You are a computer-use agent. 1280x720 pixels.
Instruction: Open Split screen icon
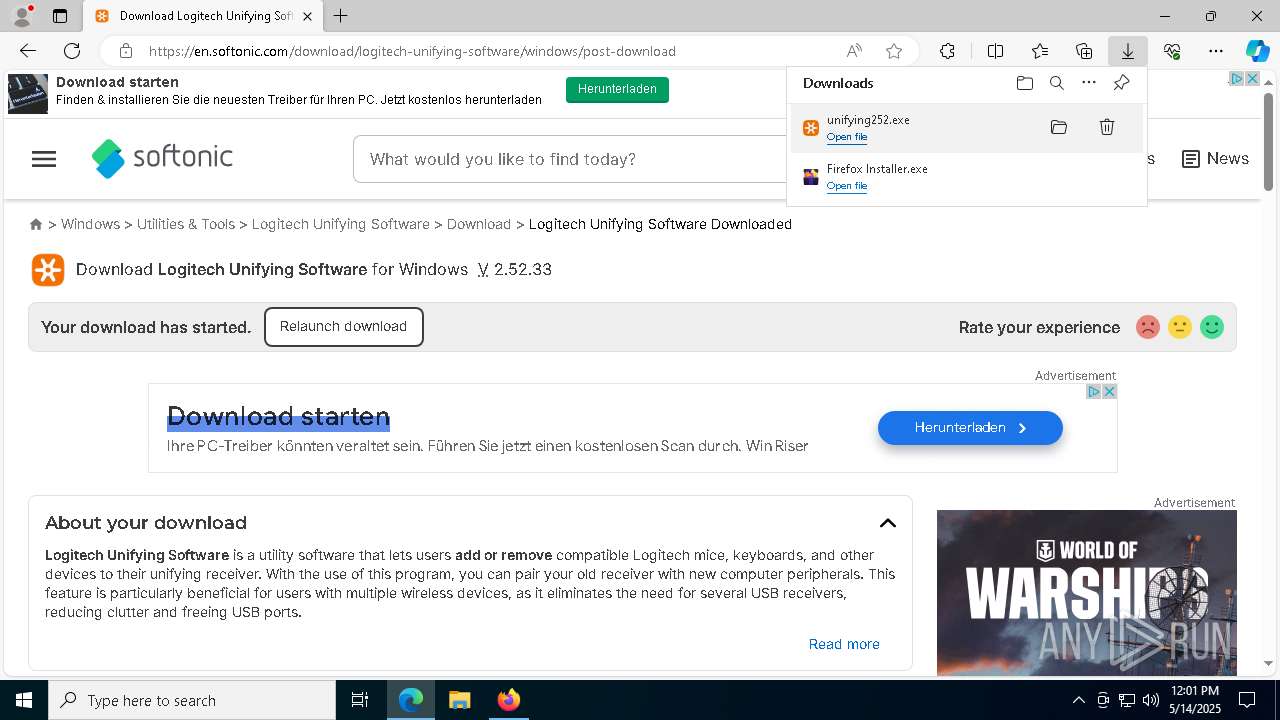click(x=996, y=51)
